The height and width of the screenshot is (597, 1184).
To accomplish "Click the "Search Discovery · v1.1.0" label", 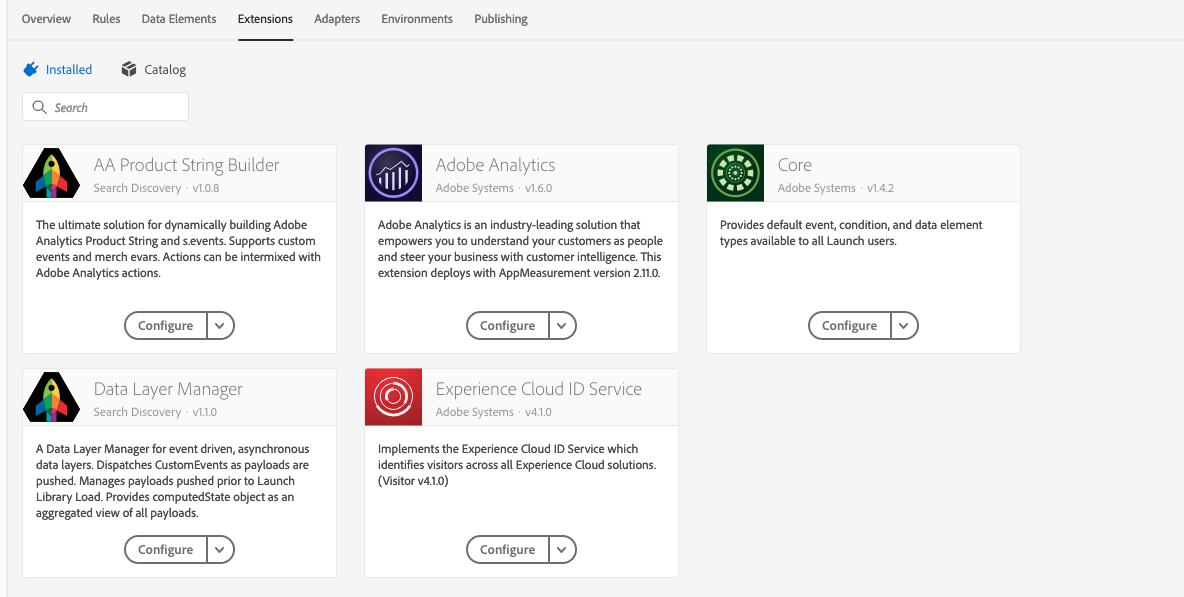I will point(156,412).
